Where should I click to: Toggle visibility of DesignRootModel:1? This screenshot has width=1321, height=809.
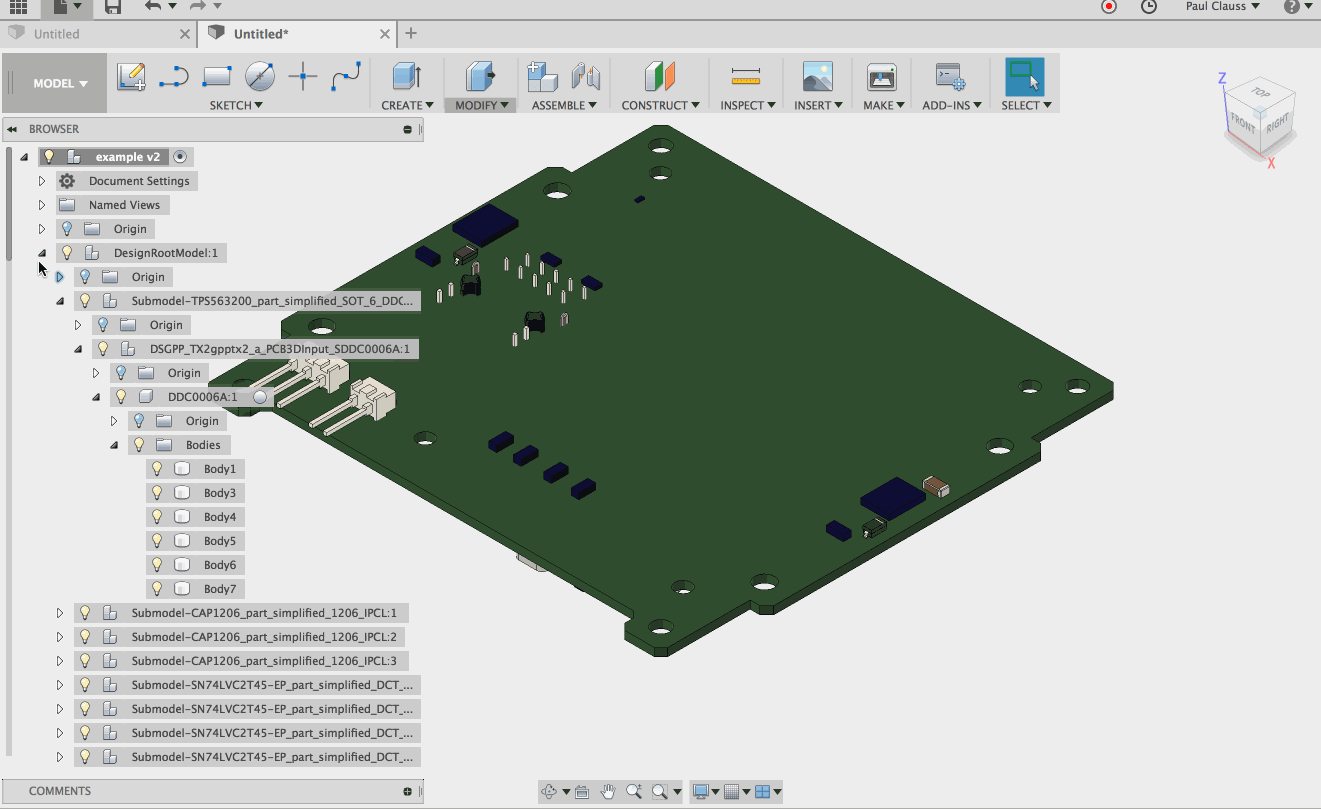pos(67,253)
